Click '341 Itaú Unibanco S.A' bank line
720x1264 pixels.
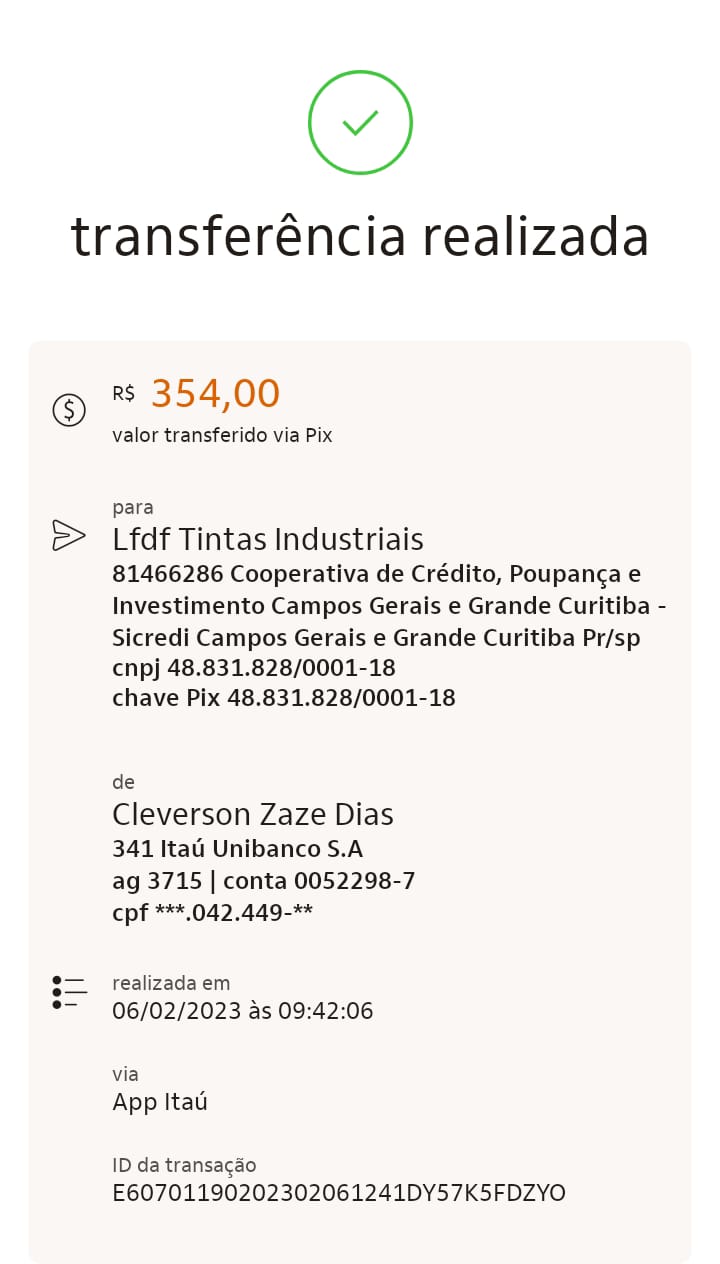point(237,849)
